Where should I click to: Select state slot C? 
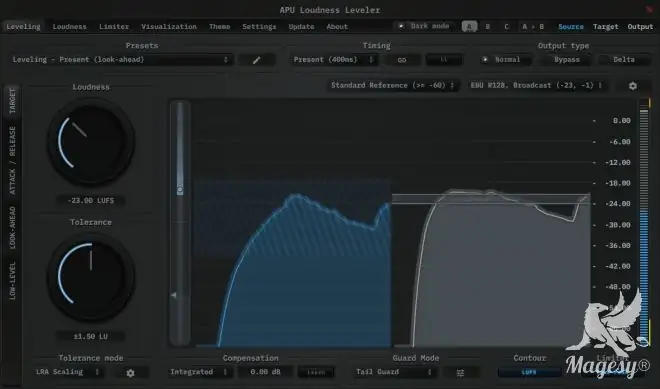506,27
